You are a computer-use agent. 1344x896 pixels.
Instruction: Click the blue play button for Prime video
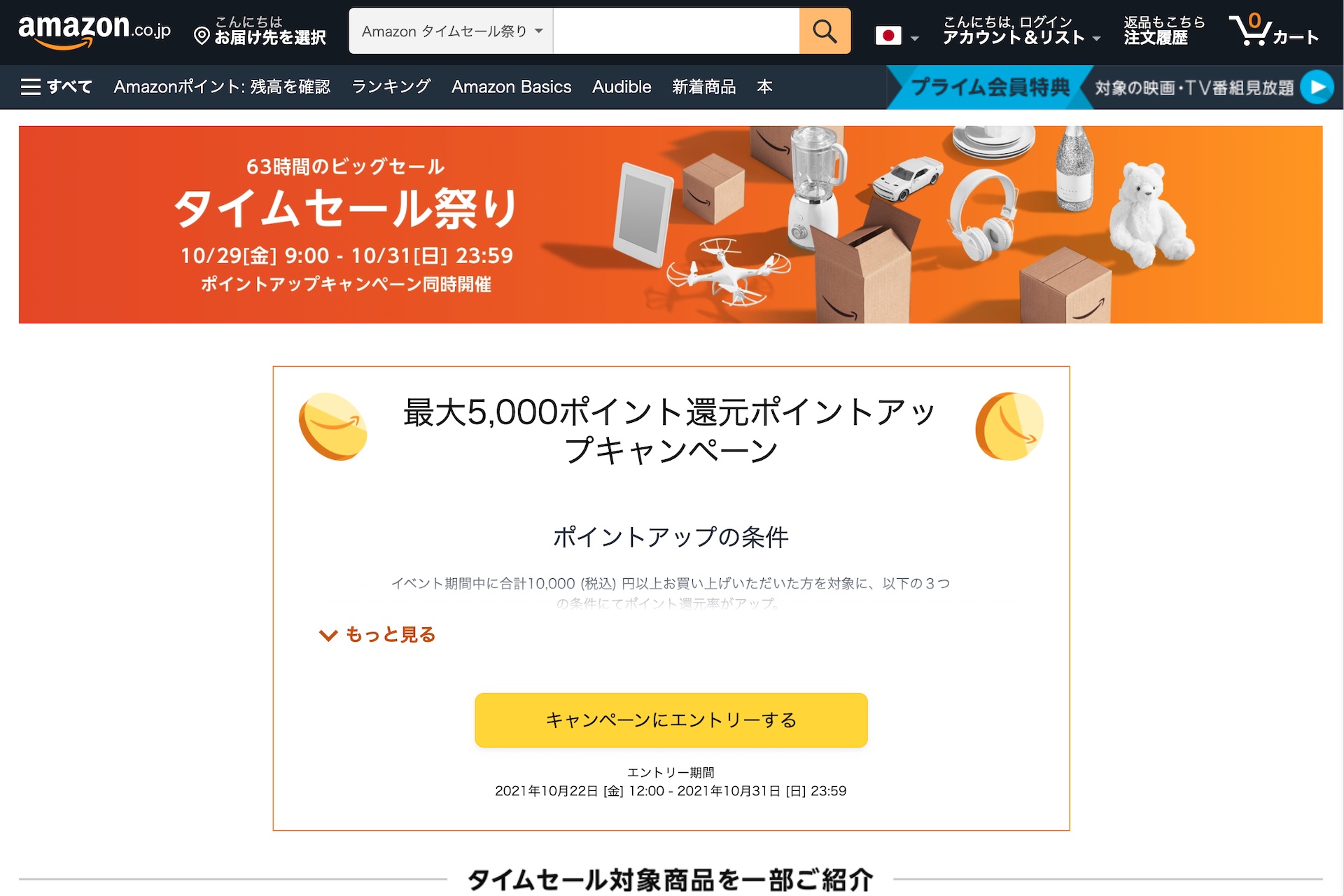click(1317, 87)
